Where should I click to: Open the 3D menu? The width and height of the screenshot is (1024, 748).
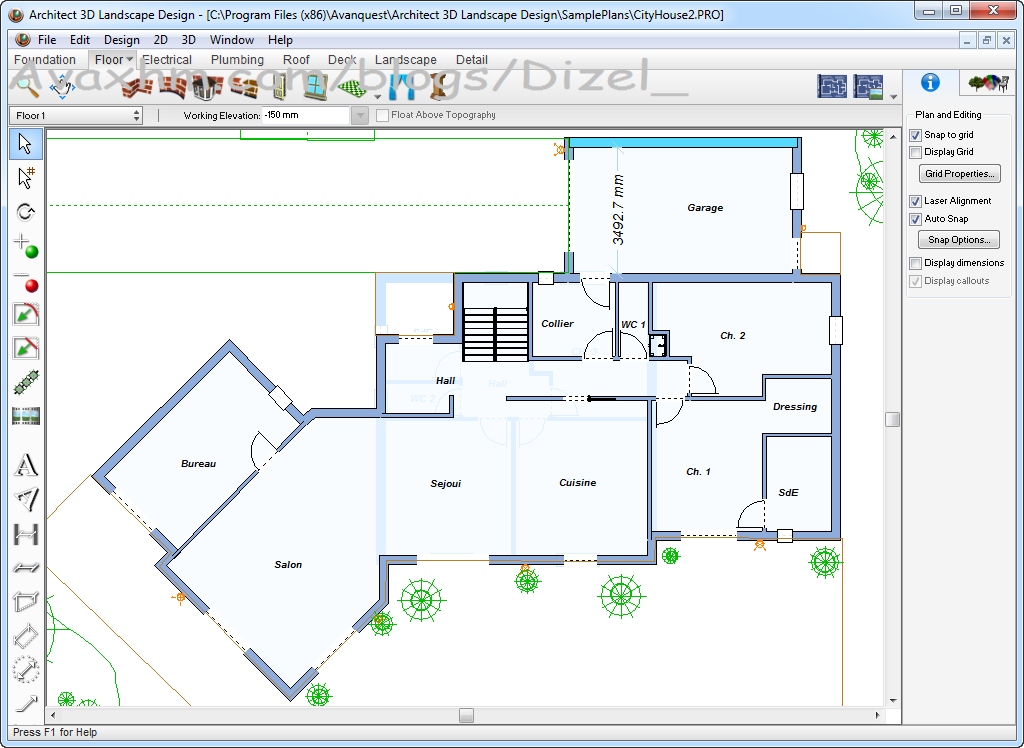click(188, 40)
